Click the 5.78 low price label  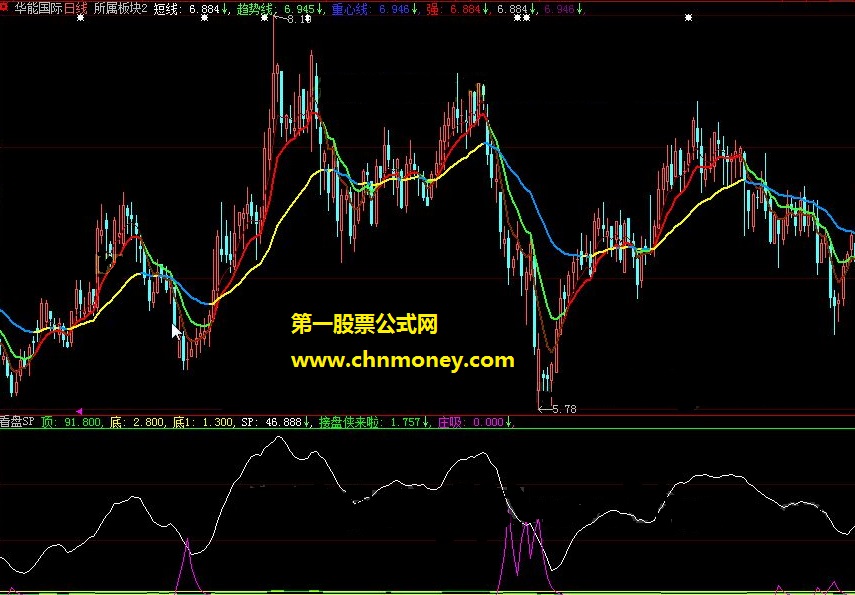(x=564, y=409)
